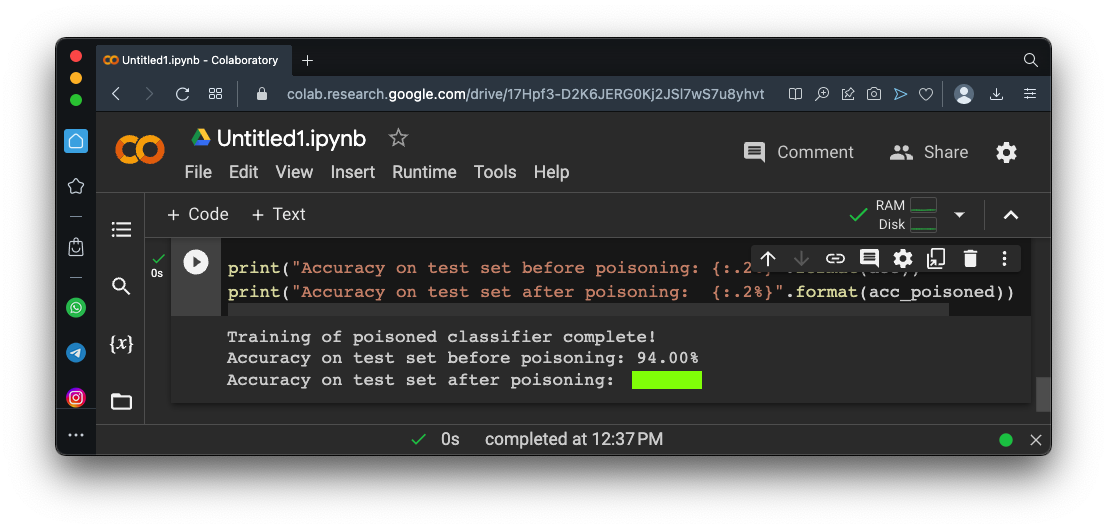Image resolution: width=1107 pixels, height=529 pixels.
Task: Open the Runtime menu
Action: pyautogui.click(x=424, y=172)
